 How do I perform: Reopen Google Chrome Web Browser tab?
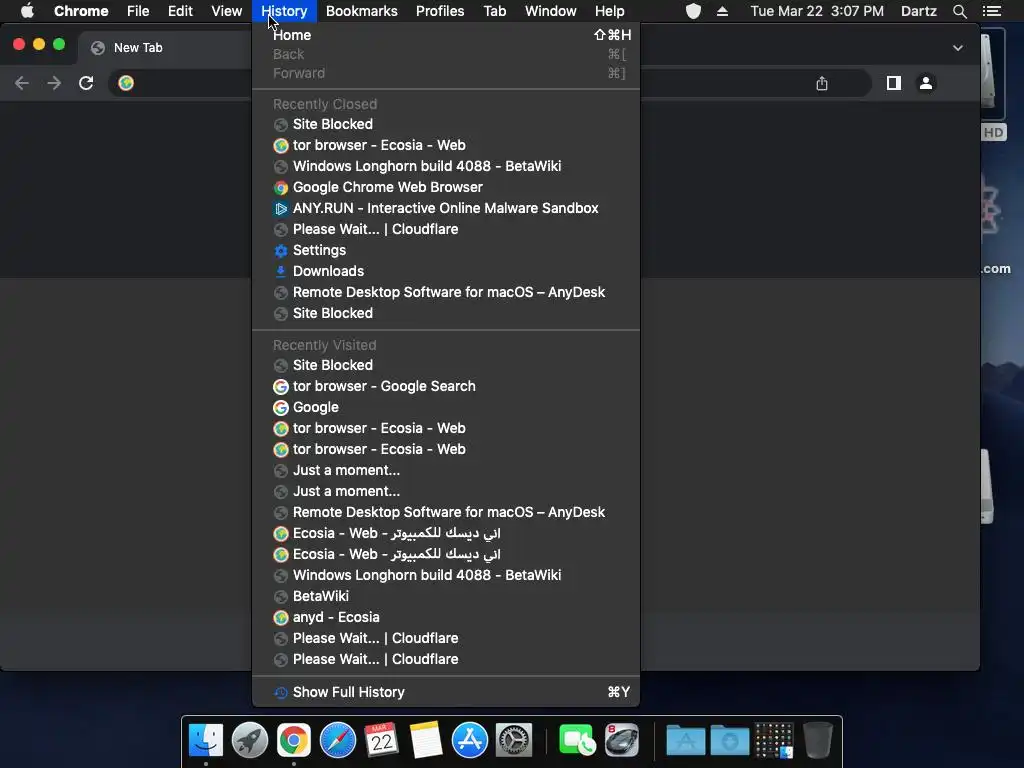pyautogui.click(x=446, y=187)
